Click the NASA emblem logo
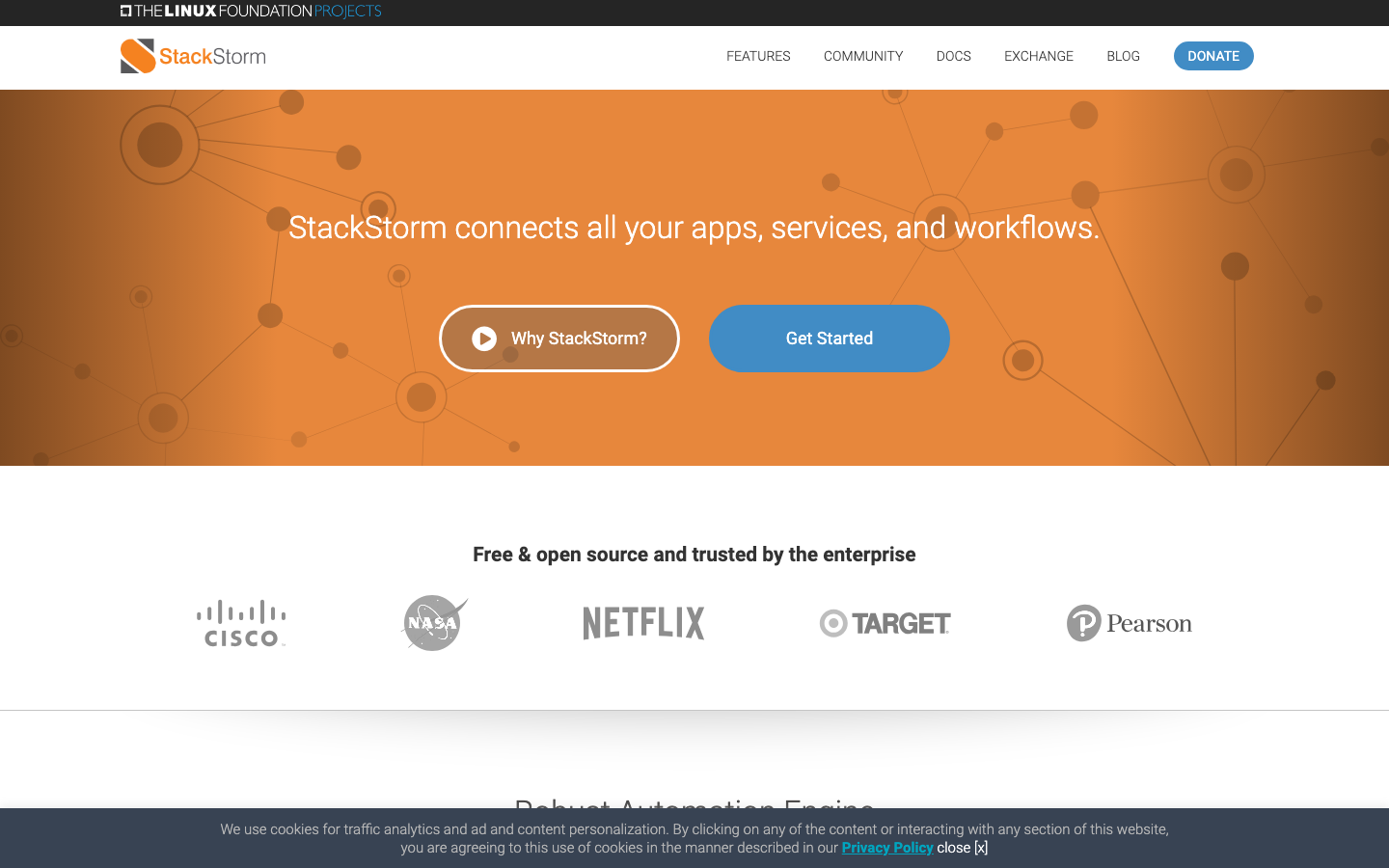The height and width of the screenshot is (868, 1389). point(433,622)
